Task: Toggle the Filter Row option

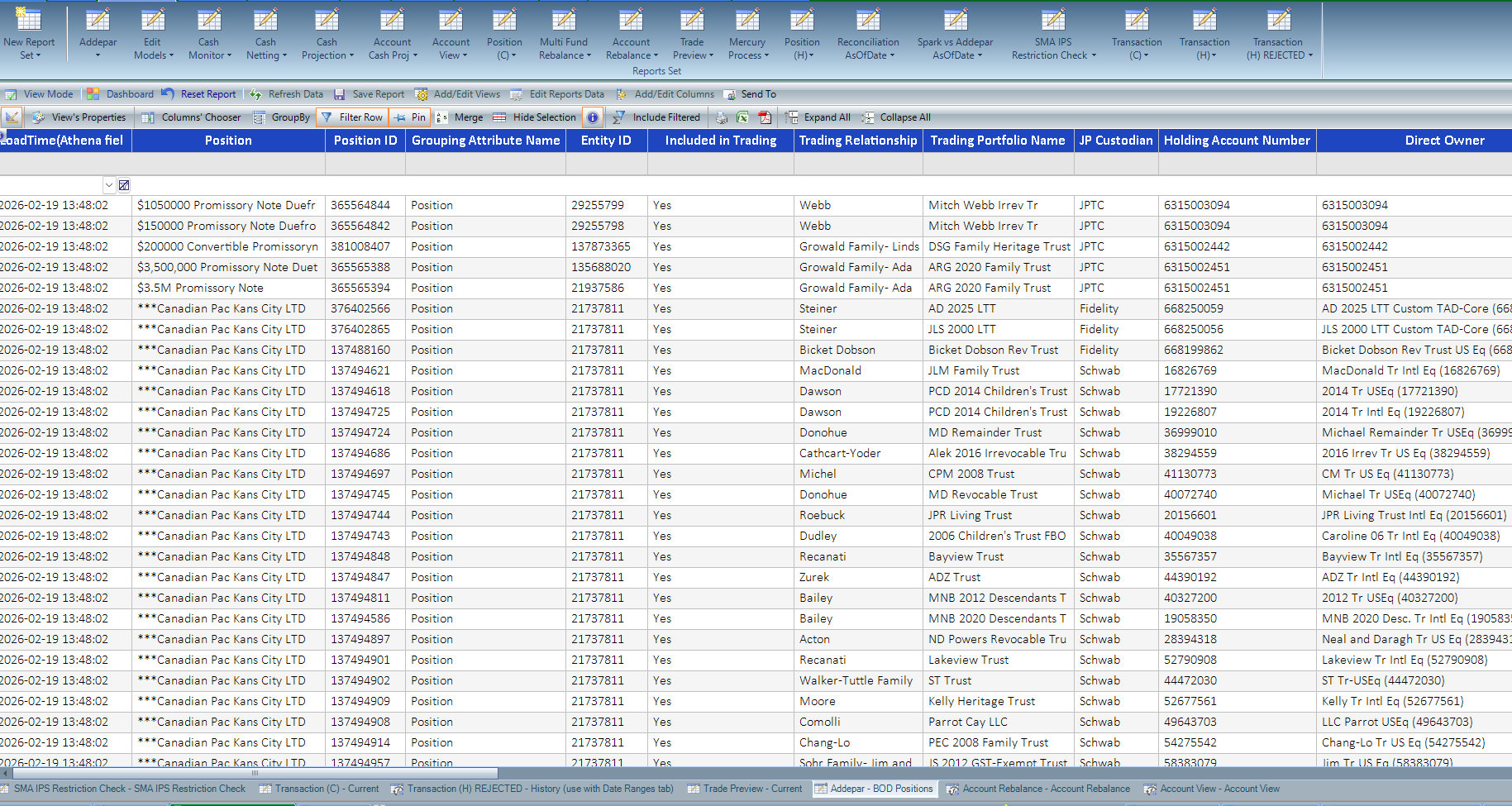Action: (352, 117)
